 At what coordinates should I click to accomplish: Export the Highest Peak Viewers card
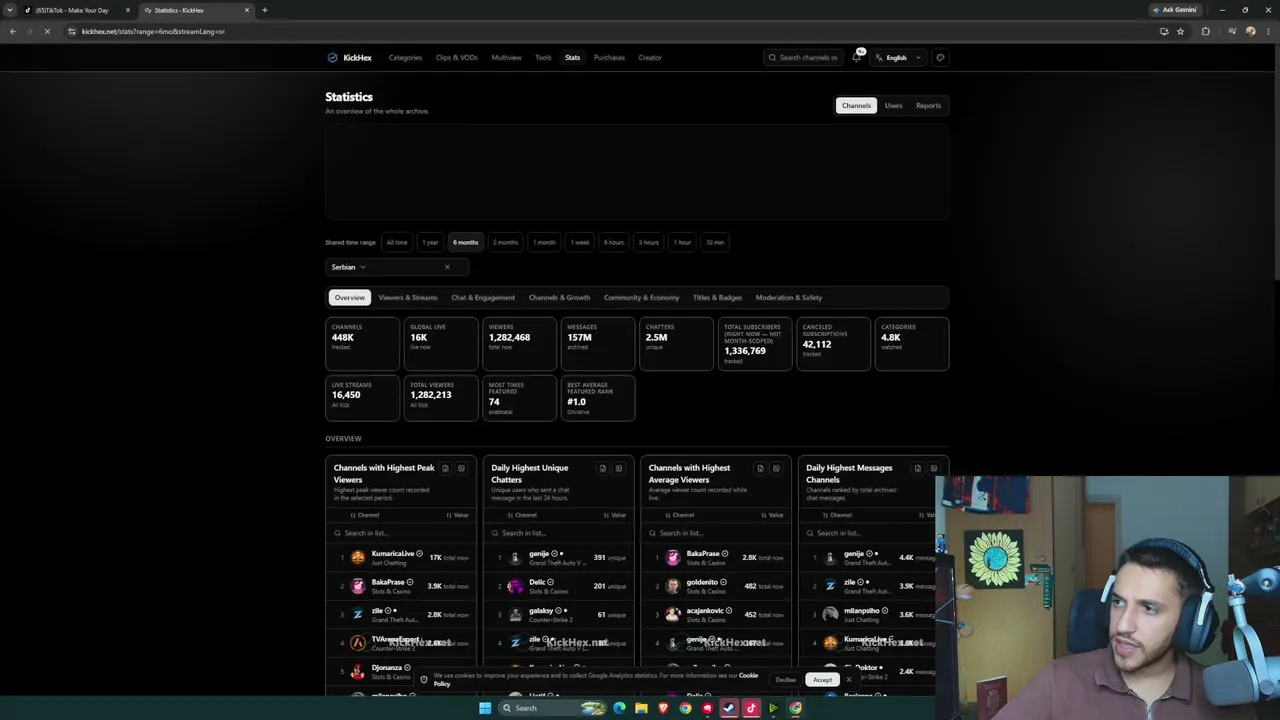tap(445, 468)
